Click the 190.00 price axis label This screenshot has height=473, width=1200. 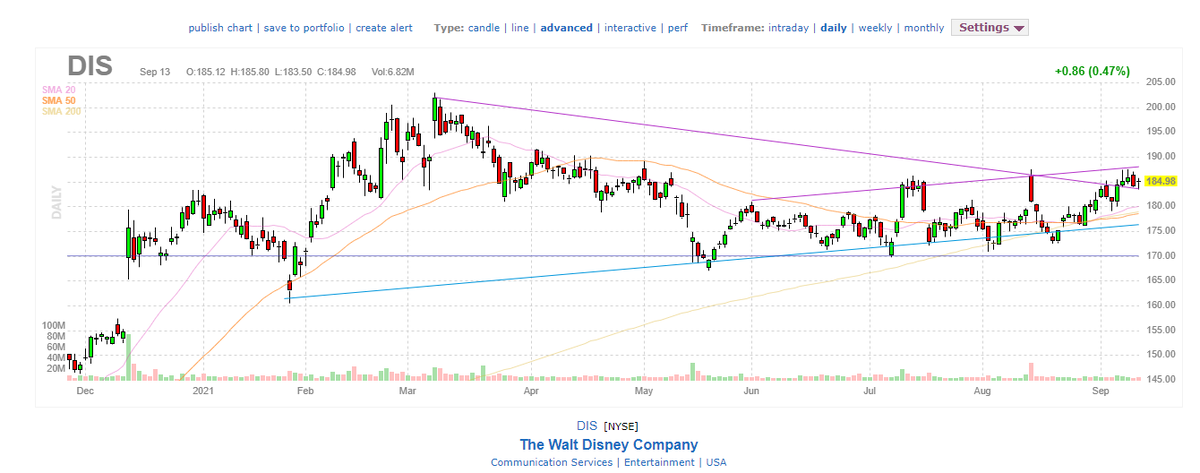[1161, 157]
